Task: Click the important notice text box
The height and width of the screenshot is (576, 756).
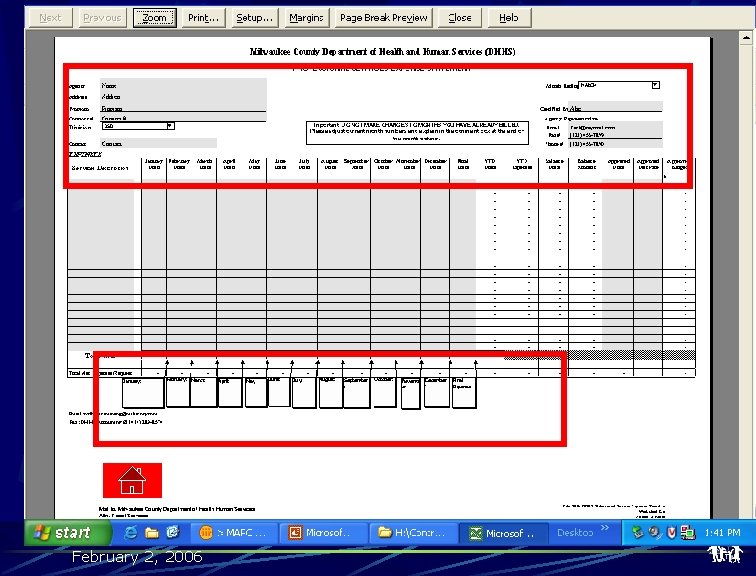Action: (x=418, y=133)
